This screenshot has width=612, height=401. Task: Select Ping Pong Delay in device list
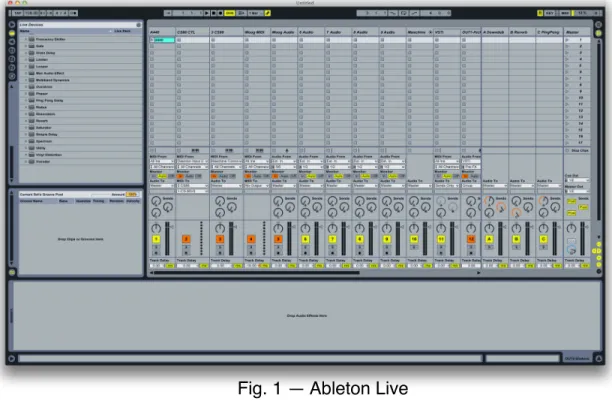[49, 100]
